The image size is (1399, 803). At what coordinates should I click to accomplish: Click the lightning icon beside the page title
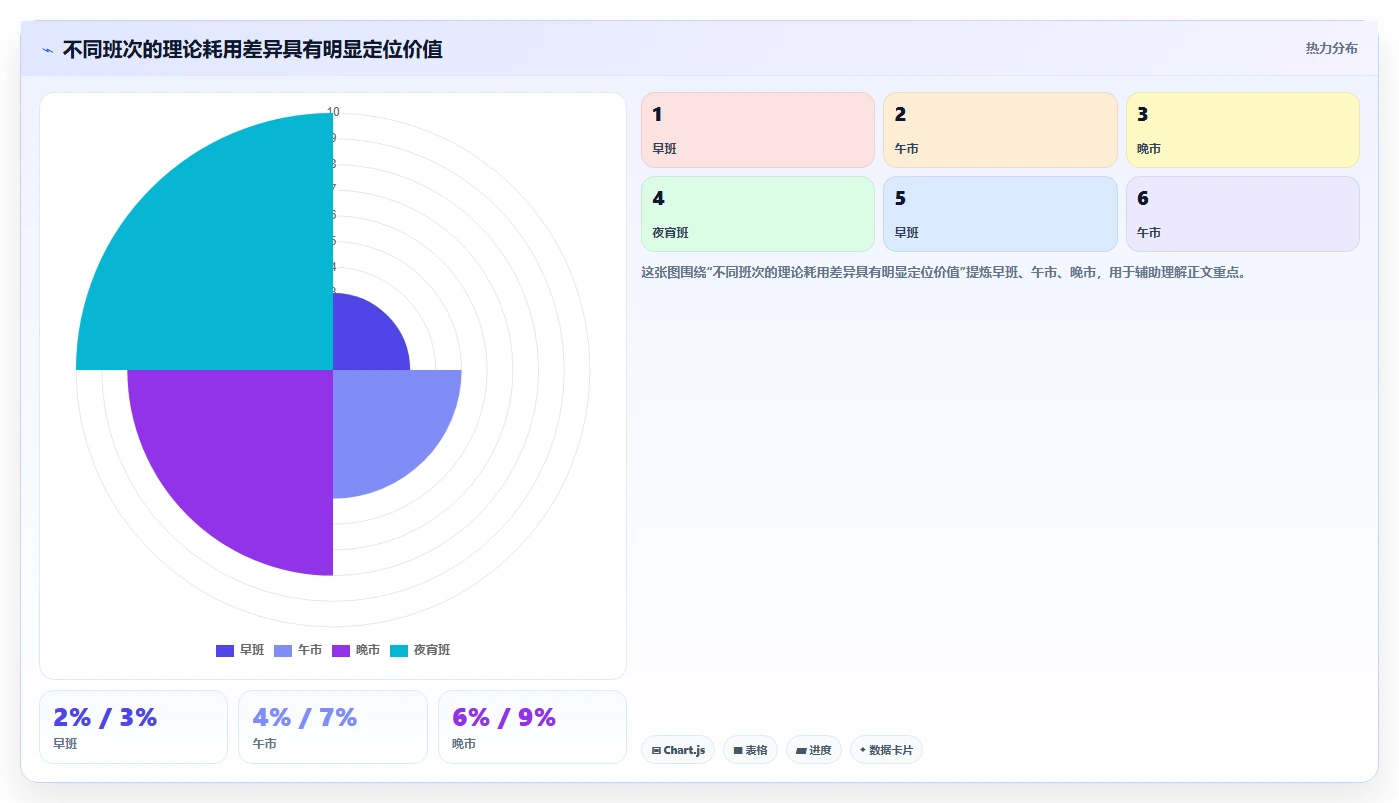point(48,50)
